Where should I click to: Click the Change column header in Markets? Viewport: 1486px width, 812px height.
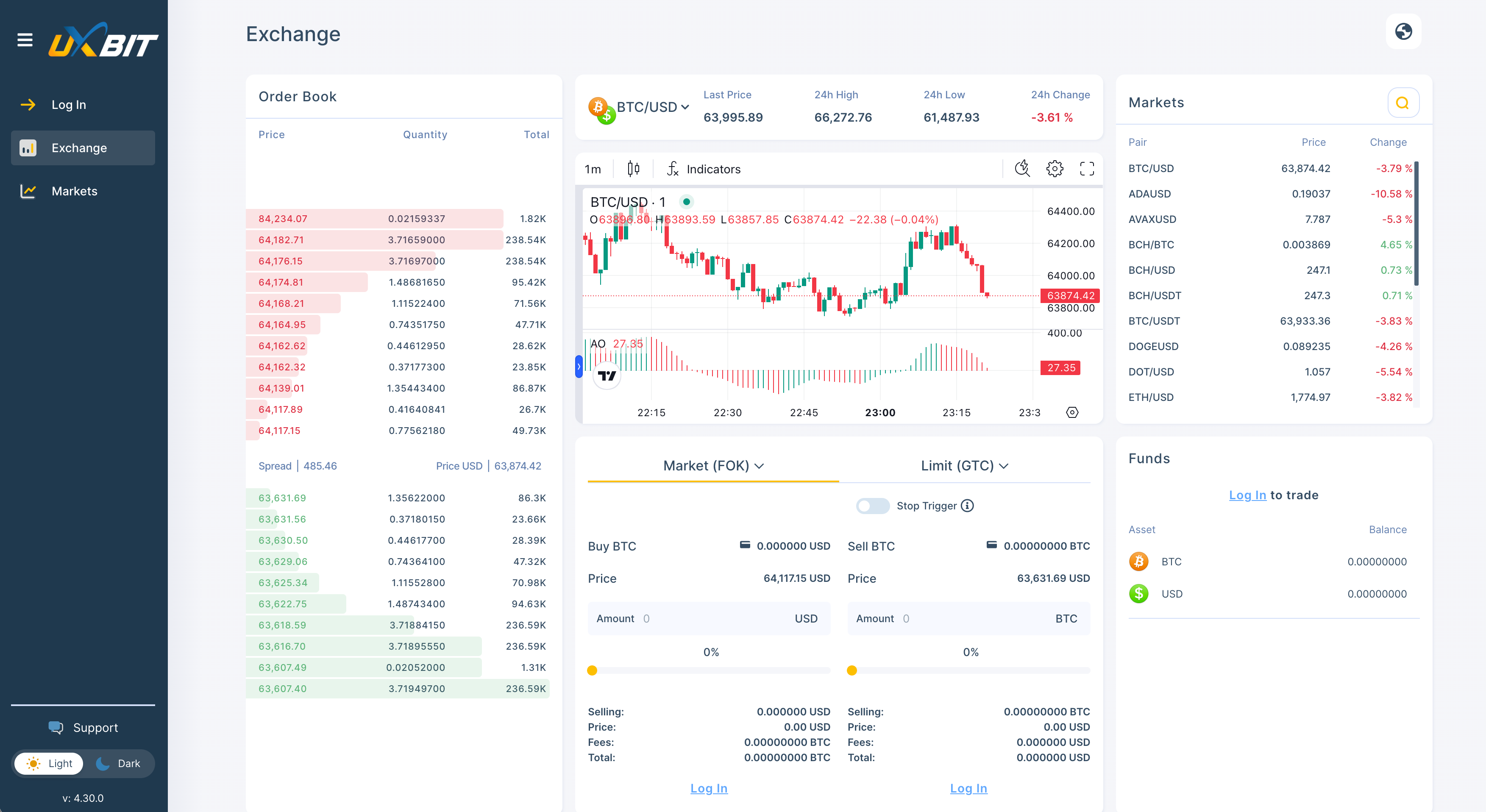point(1388,142)
